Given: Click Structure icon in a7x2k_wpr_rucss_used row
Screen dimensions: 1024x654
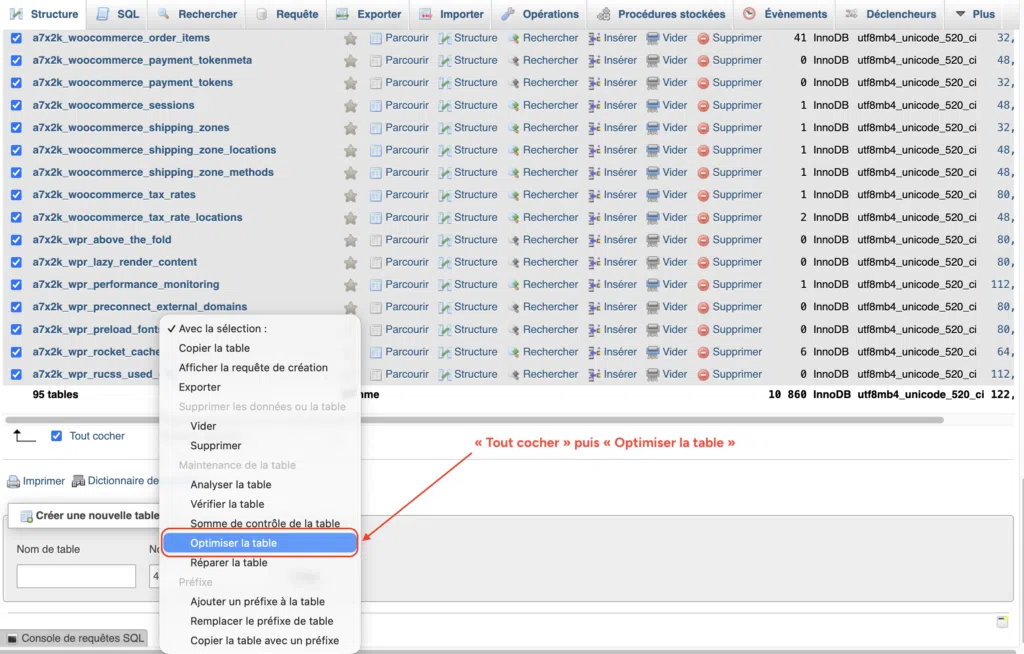Looking at the screenshot, I should [x=445, y=375].
